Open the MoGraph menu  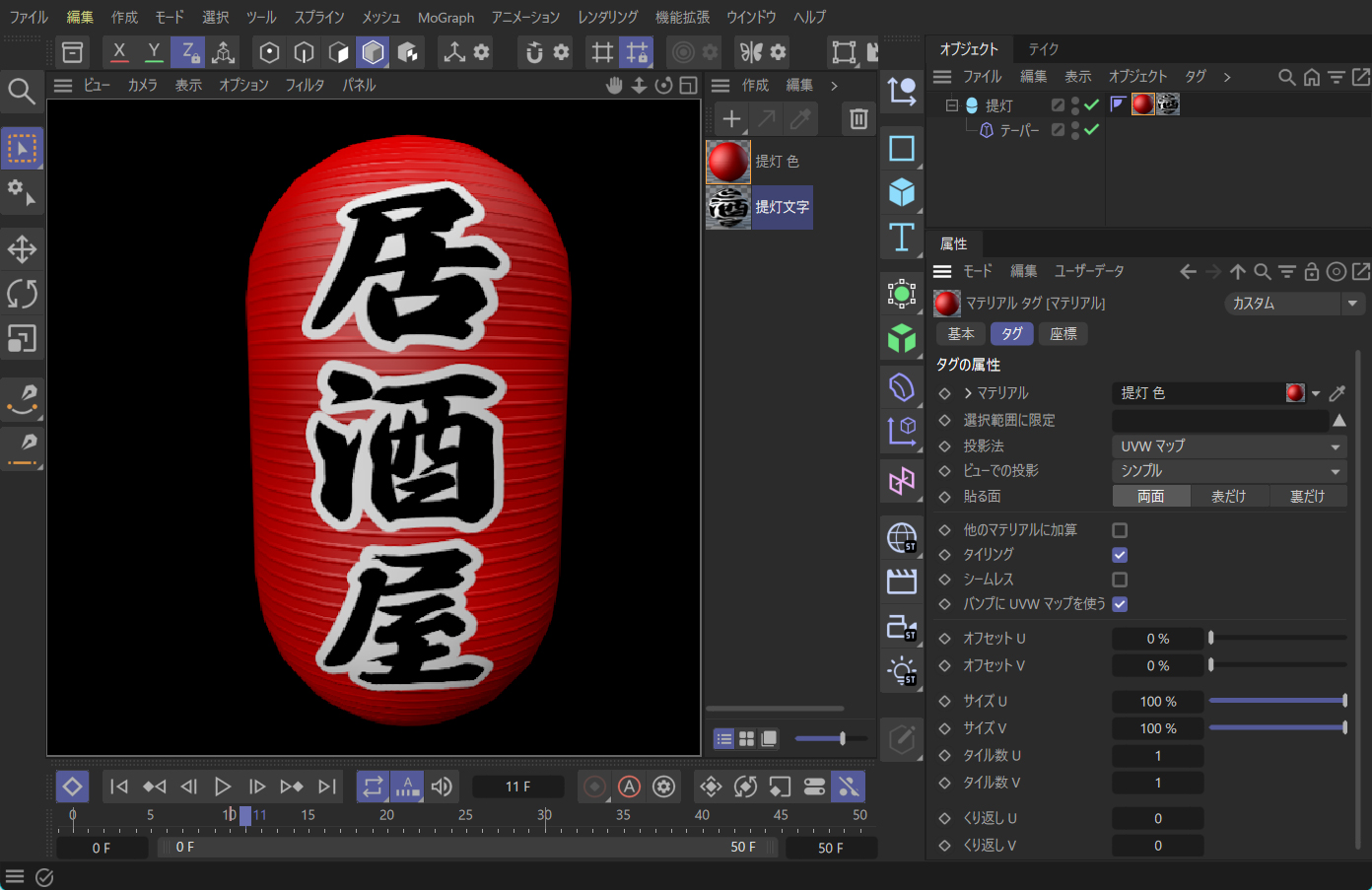click(x=446, y=17)
